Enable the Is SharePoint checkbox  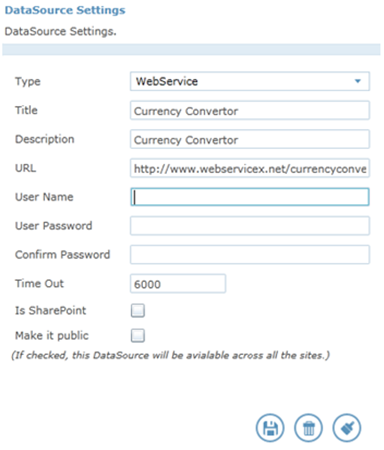[x=138, y=310]
